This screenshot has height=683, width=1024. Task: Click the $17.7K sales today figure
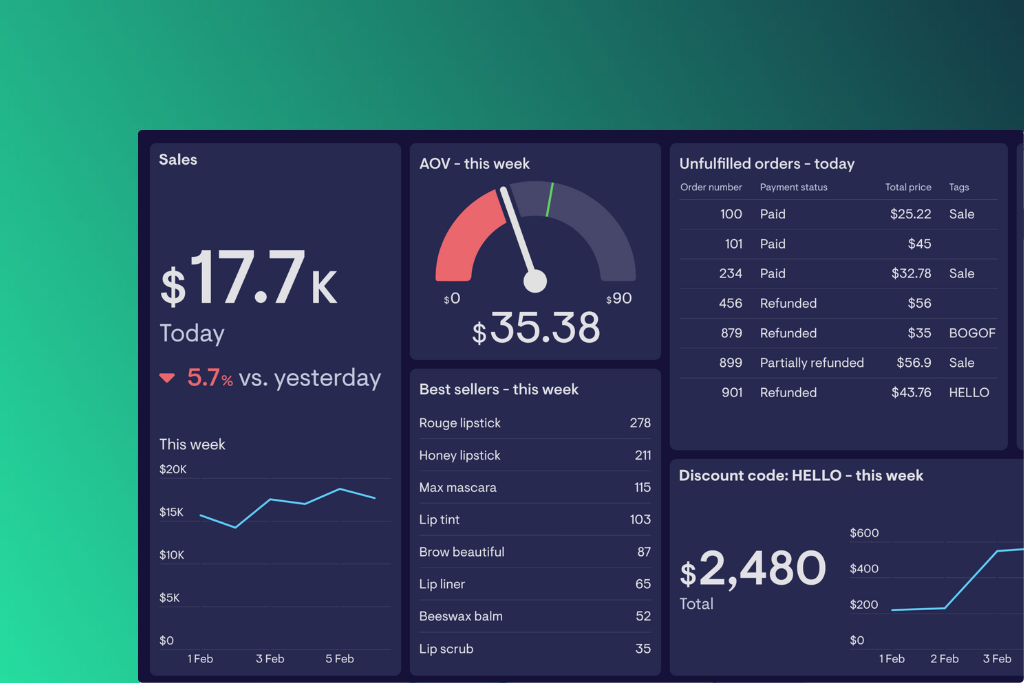[249, 280]
